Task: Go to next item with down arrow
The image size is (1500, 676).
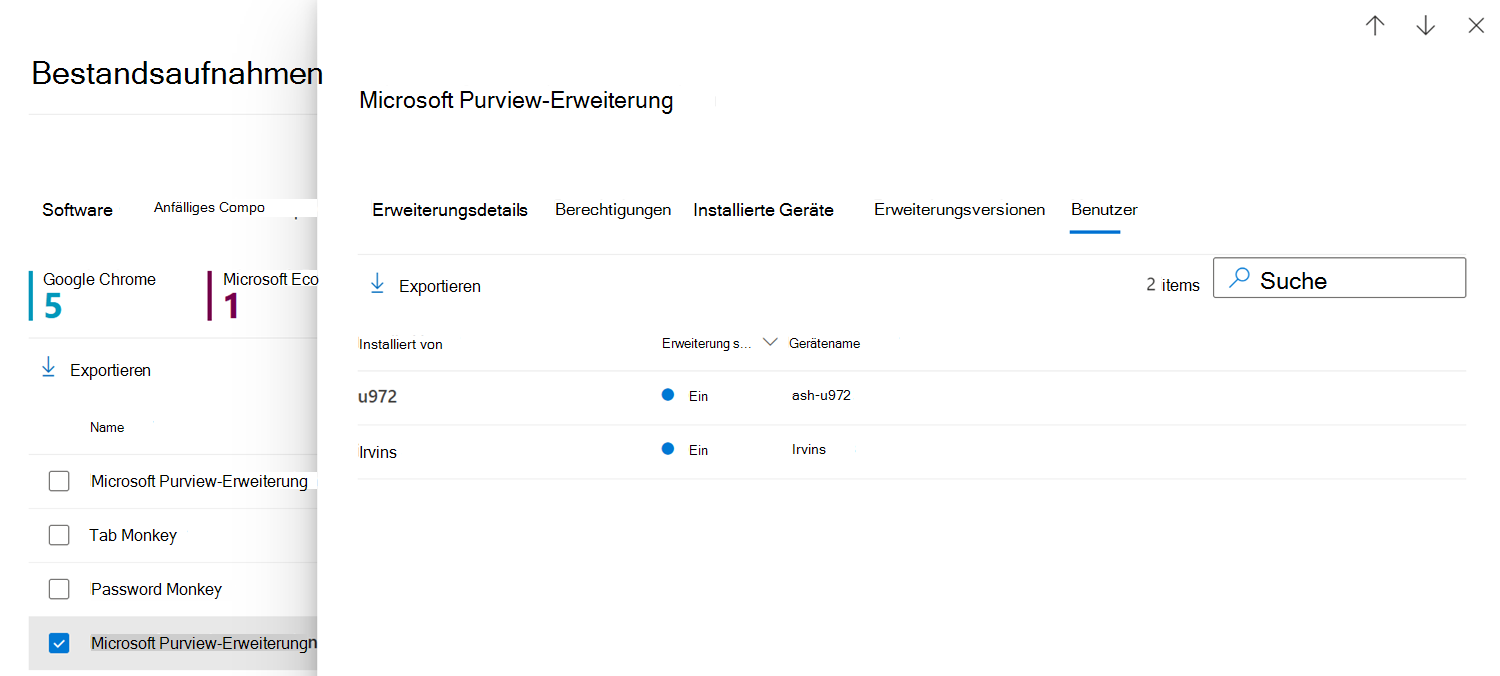Action: click(x=1426, y=26)
